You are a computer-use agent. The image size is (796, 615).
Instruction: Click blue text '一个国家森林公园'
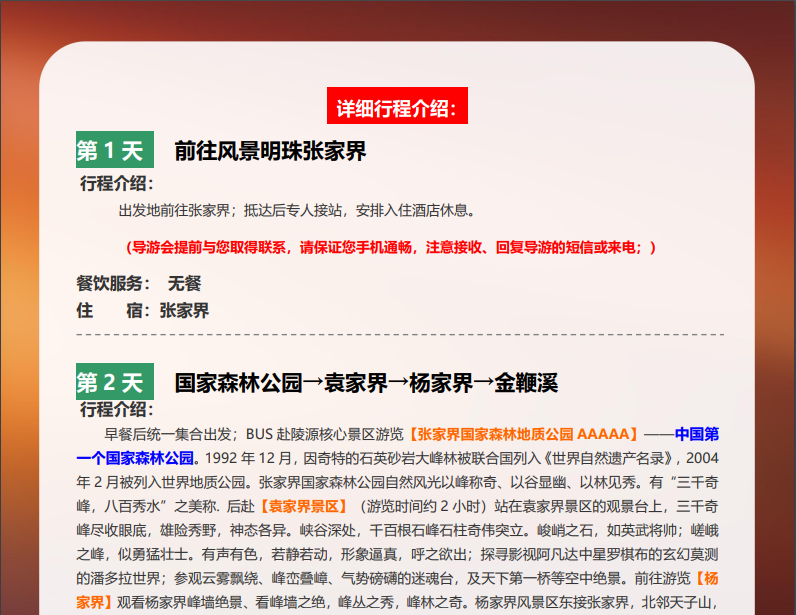[x=135, y=458]
